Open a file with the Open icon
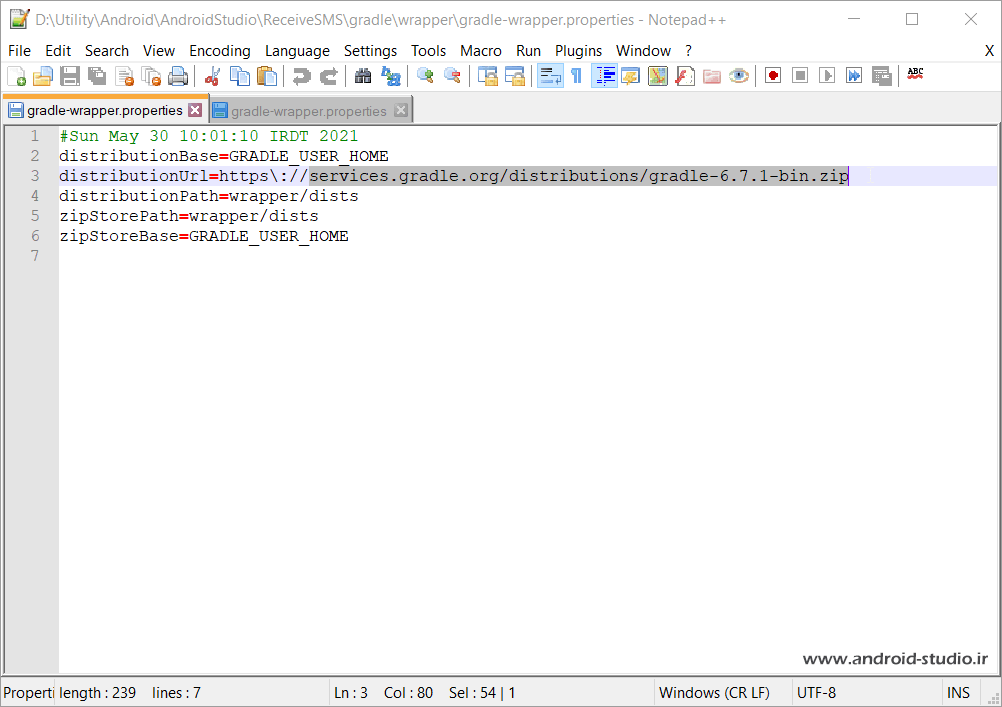The width and height of the screenshot is (1002, 707). (43, 75)
